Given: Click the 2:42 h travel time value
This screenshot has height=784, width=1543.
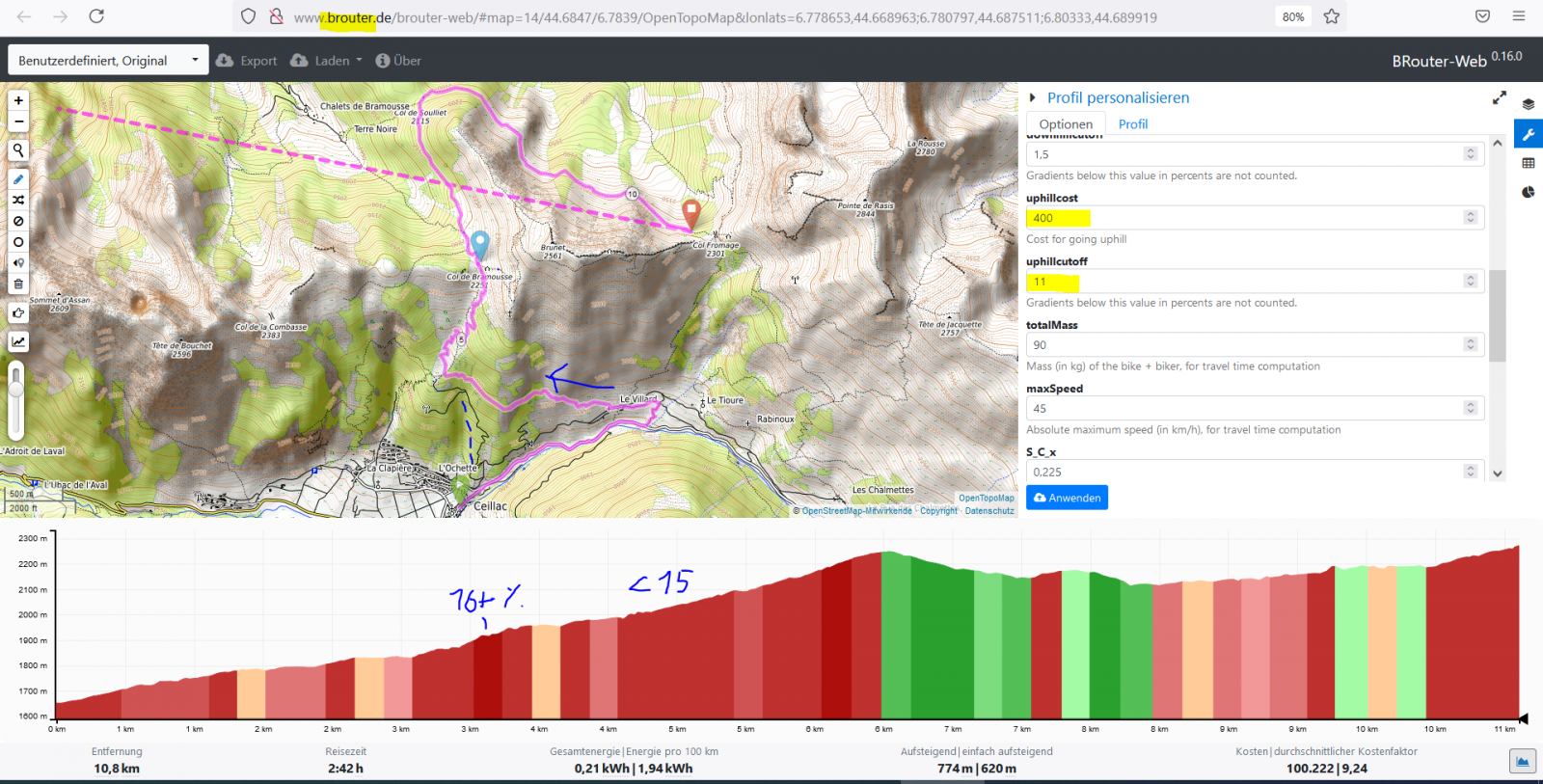Looking at the screenshot, I should (x=345, y=769).
